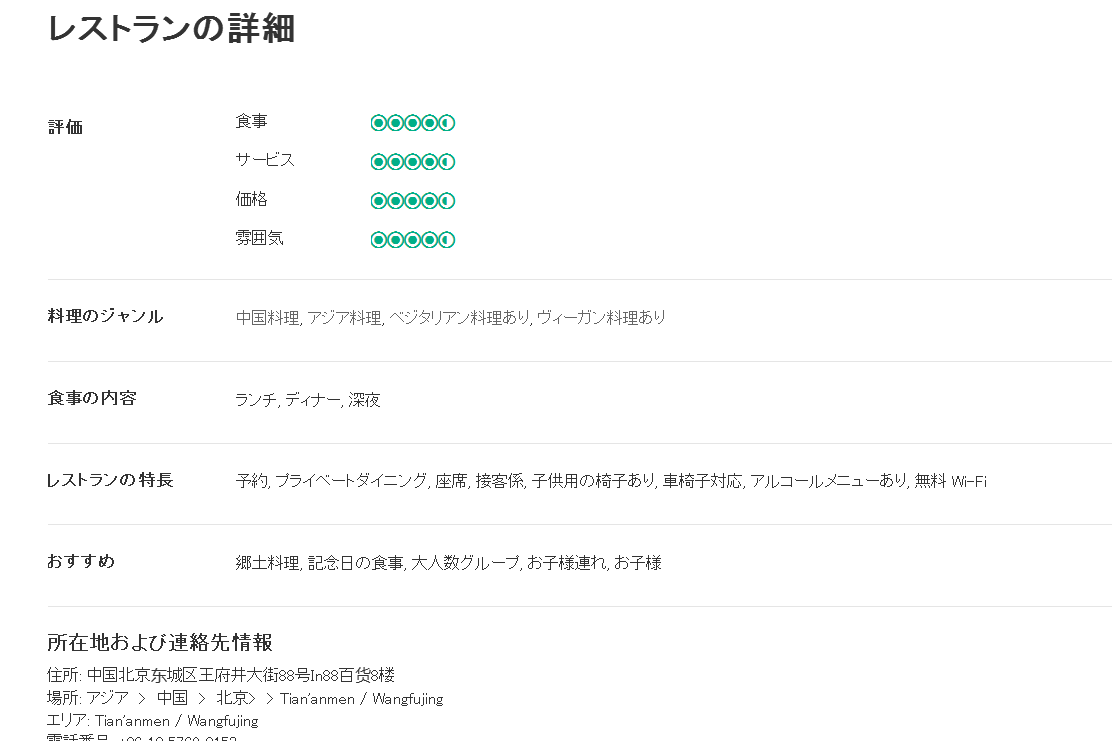Screen dimensions: 1112x741
Task: Click the ヴィーガン料理あり cuisine entry
Action: click(600, 318)
